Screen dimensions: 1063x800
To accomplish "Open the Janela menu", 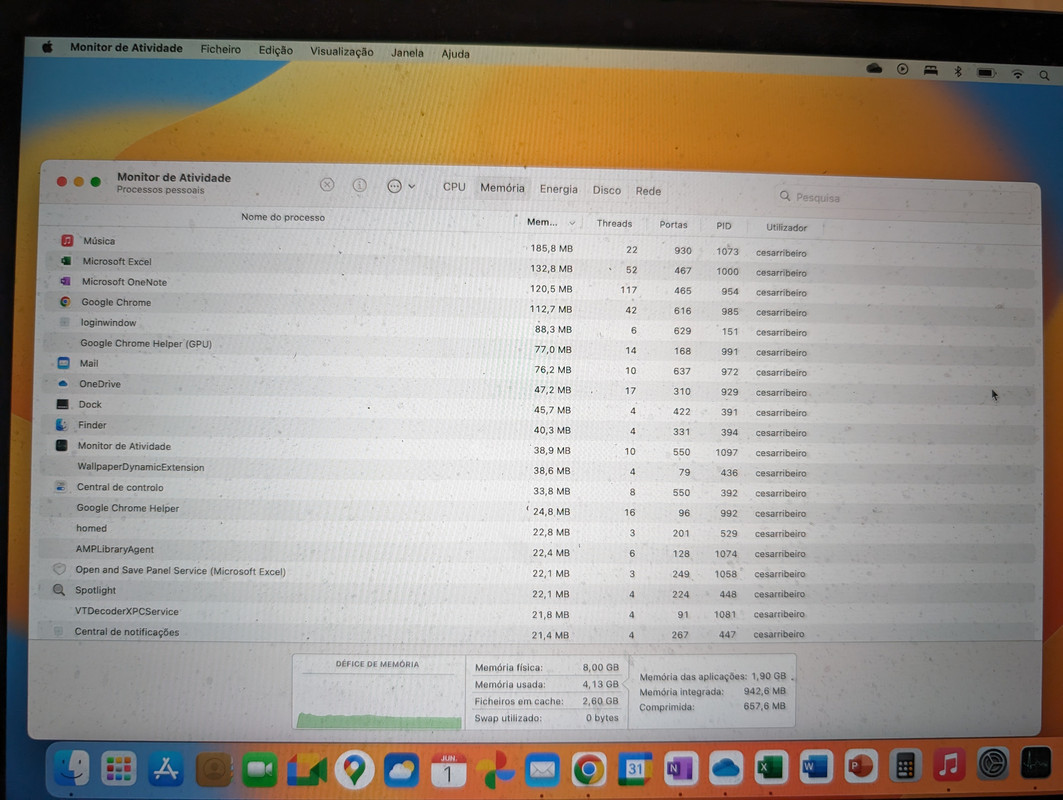I will tap(407, 53).
